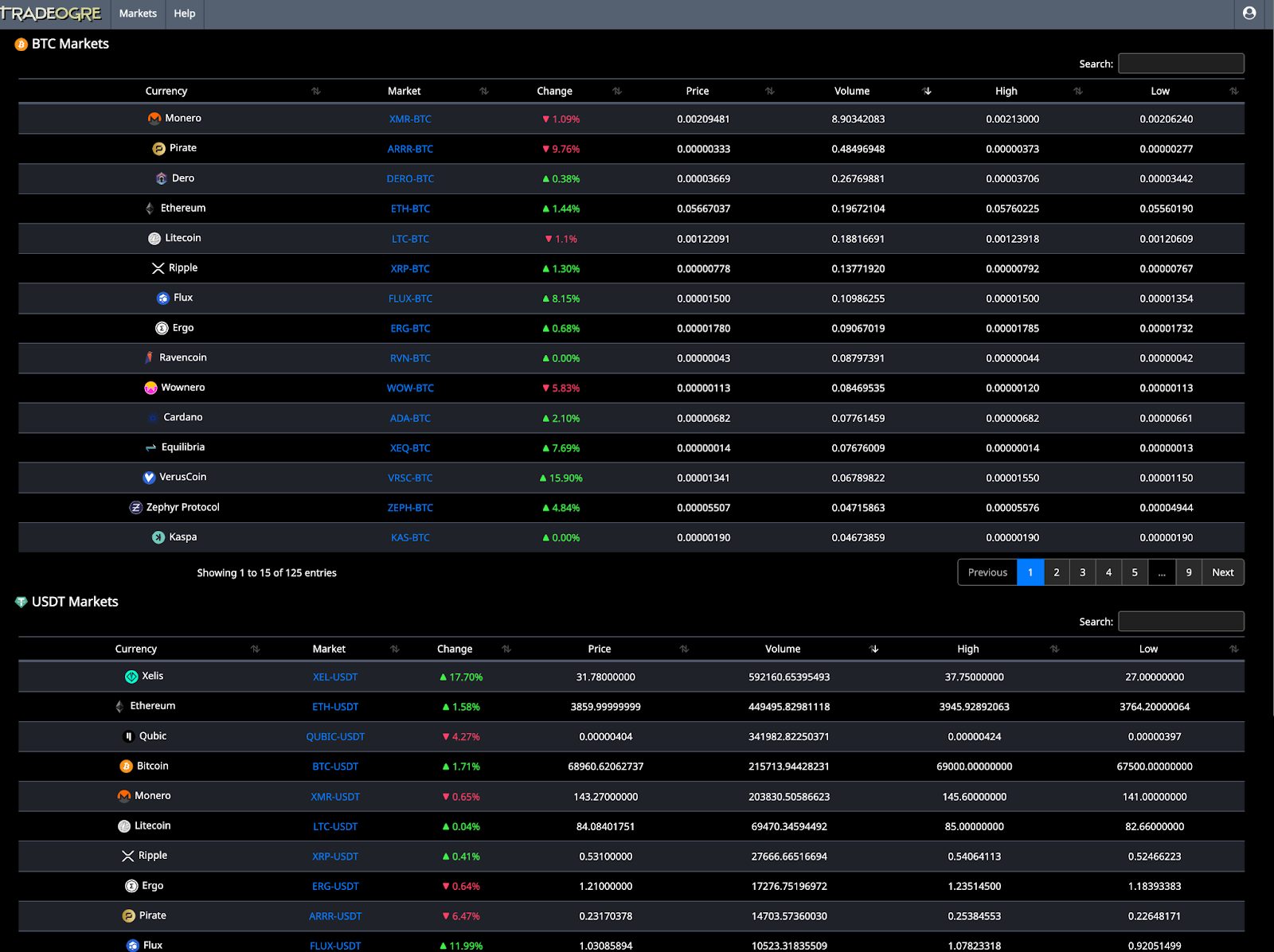Click the Litecoin icon in BTC Markets
The height and width of the screenshot is (952, 1274).
coord(154,239)
